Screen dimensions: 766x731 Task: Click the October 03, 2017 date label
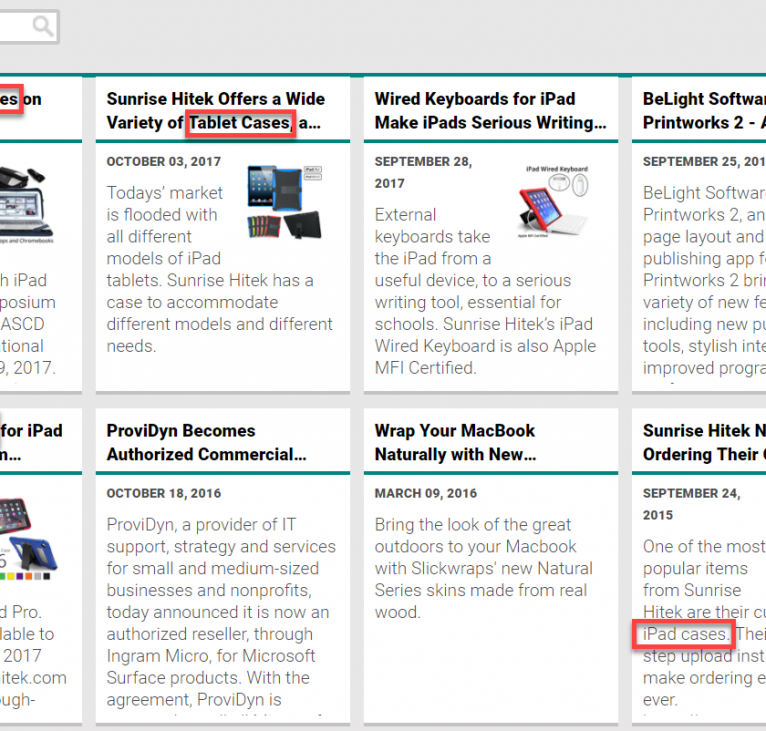[x=164, y=161]
